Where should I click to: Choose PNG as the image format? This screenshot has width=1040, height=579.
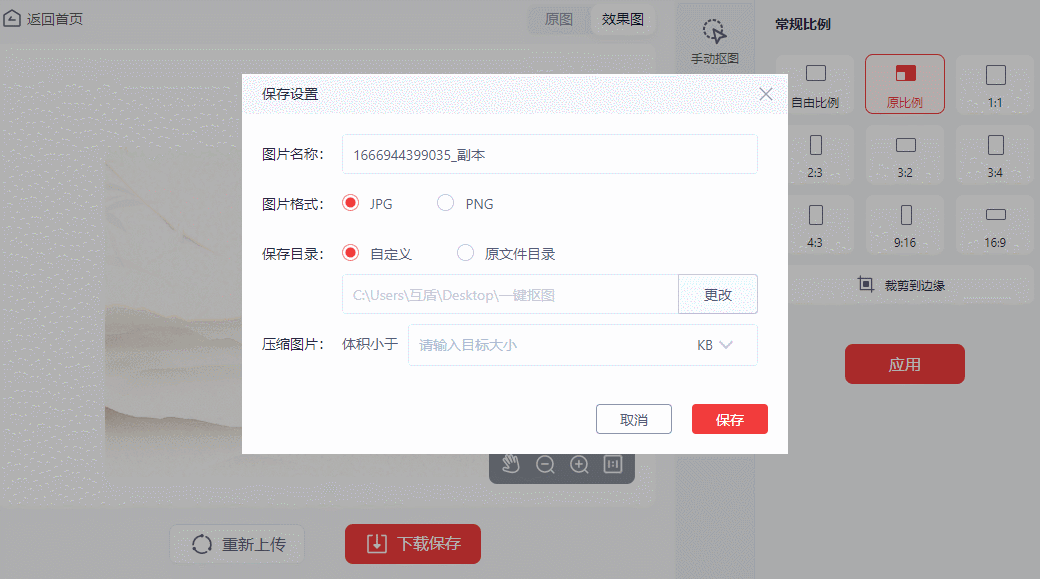[x=446, y=203]
